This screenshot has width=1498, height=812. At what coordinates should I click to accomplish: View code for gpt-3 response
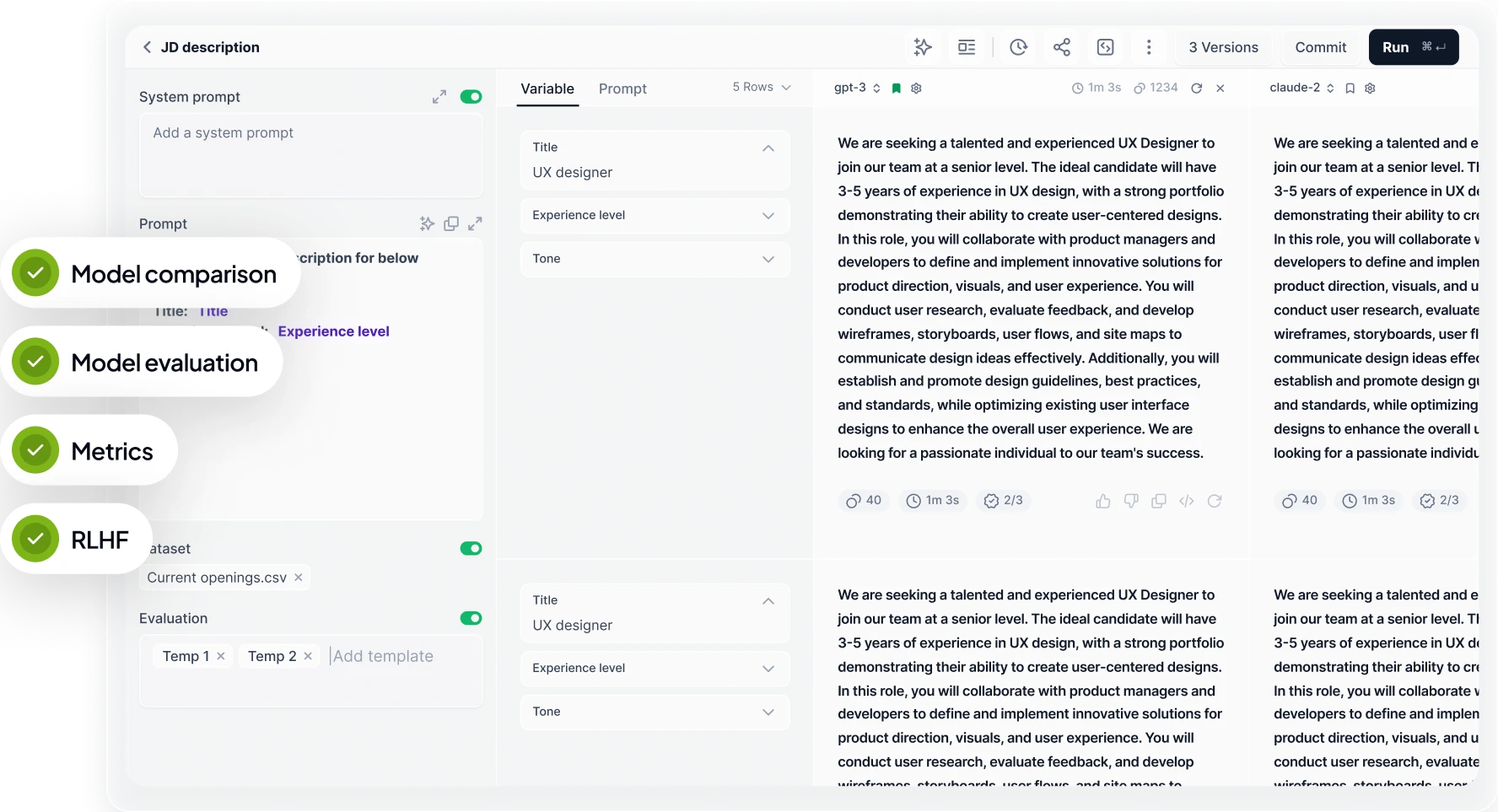(x=1187, y=501)
